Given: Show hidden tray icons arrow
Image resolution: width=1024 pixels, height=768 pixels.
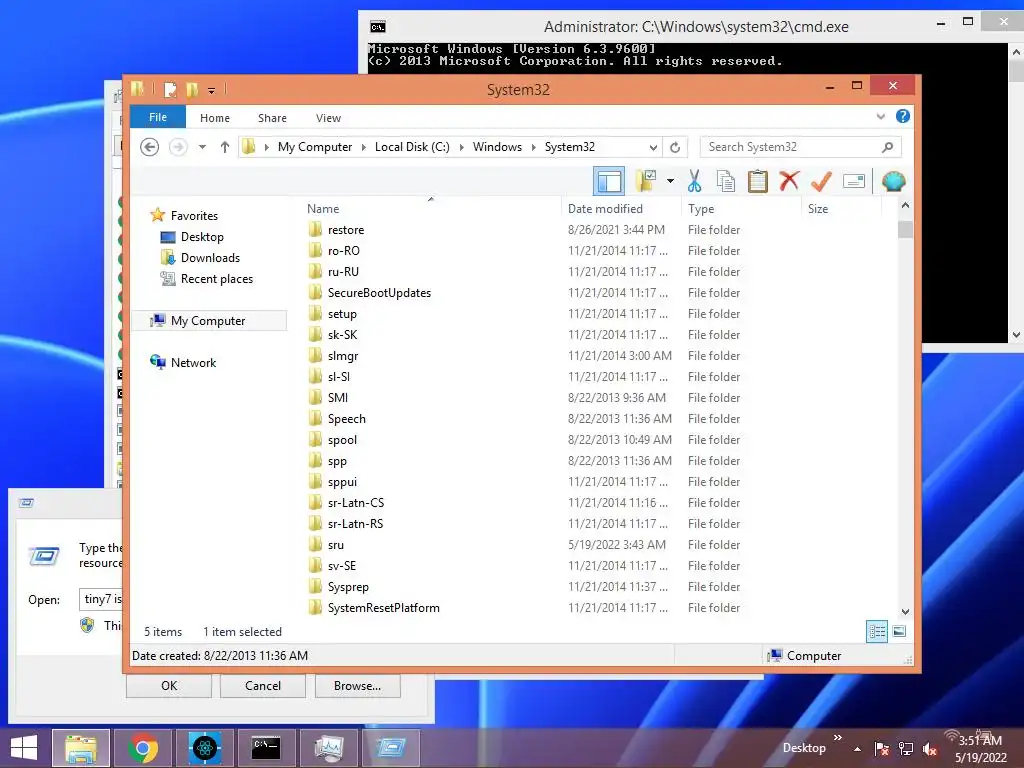Looking at the screenshot, I should pyautogui.click(x=857, y=749).
